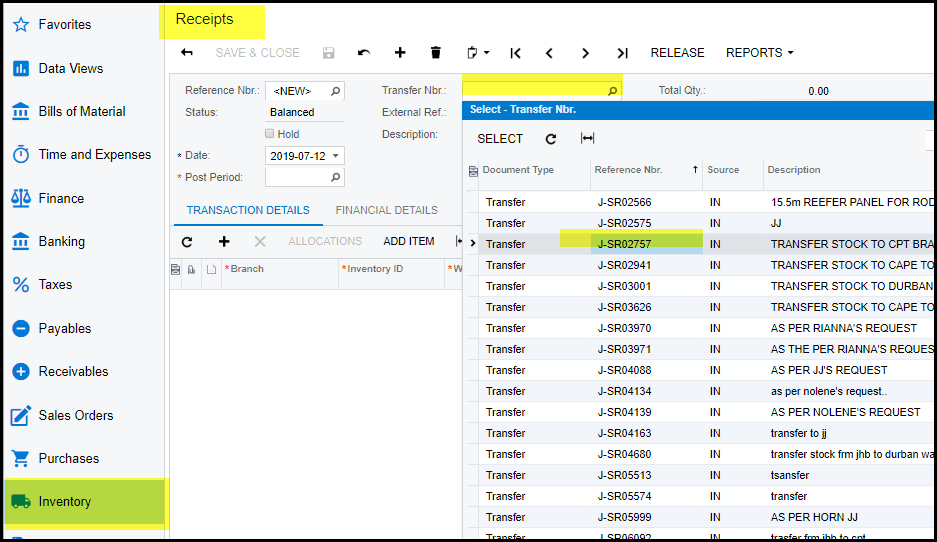Expand the Reports dropdown menu
Image resolution: width=937 pixels, height=542 pixels.
point(759,53)
